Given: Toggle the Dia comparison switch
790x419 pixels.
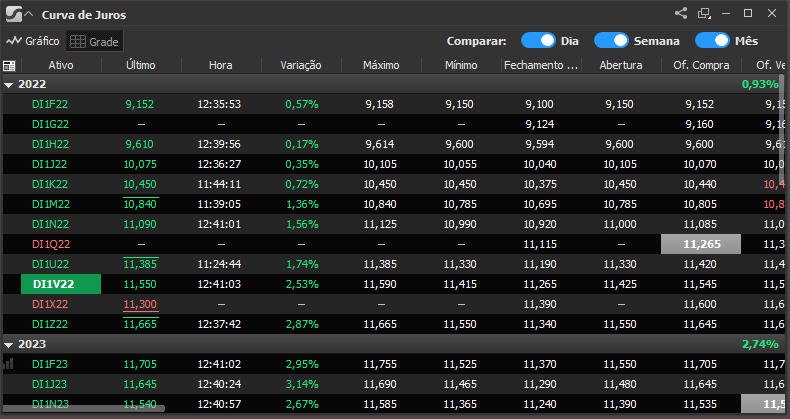Looking at the screenshot, I should (538, 41).
